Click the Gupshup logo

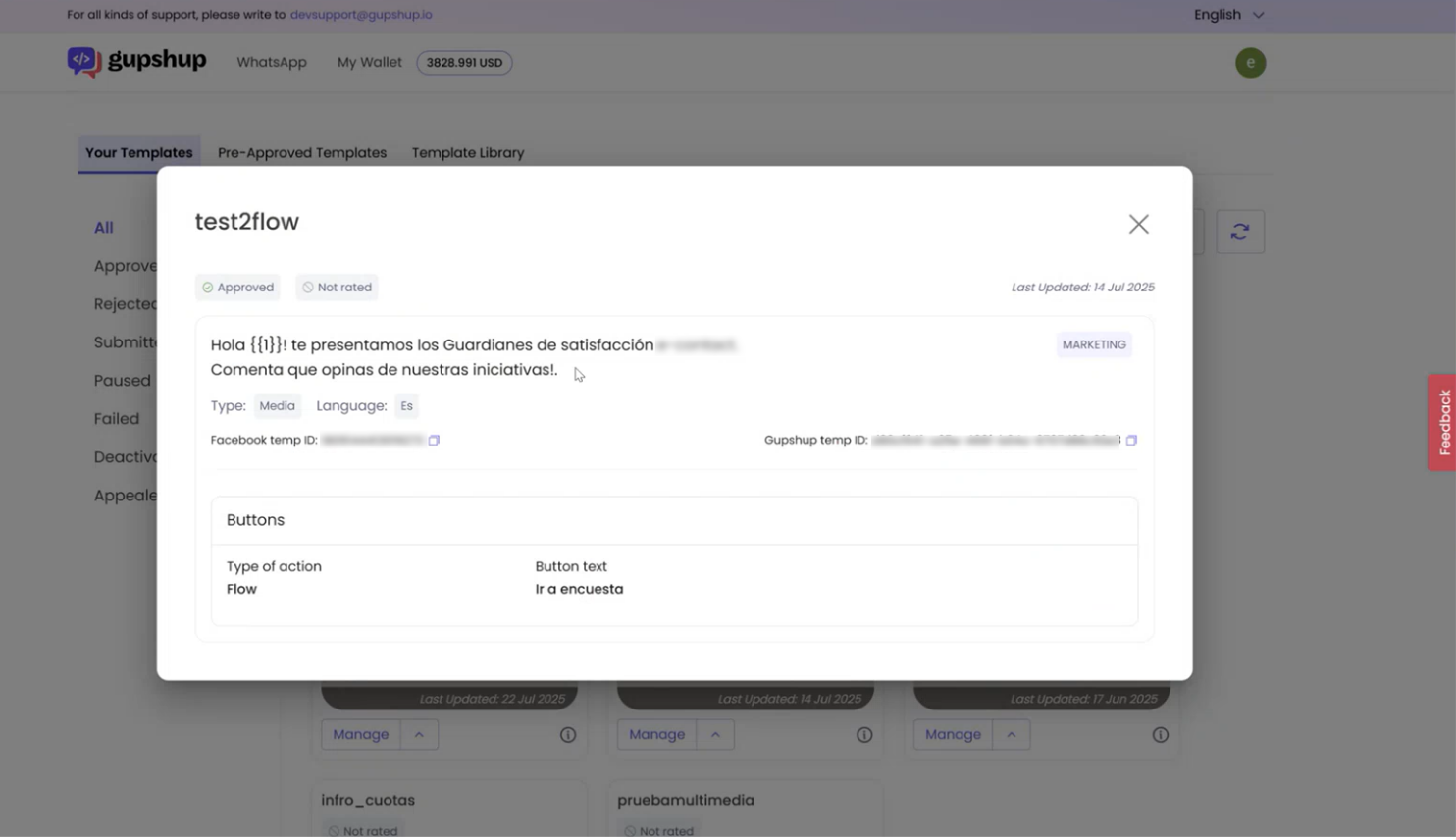(x=136, y=61)
